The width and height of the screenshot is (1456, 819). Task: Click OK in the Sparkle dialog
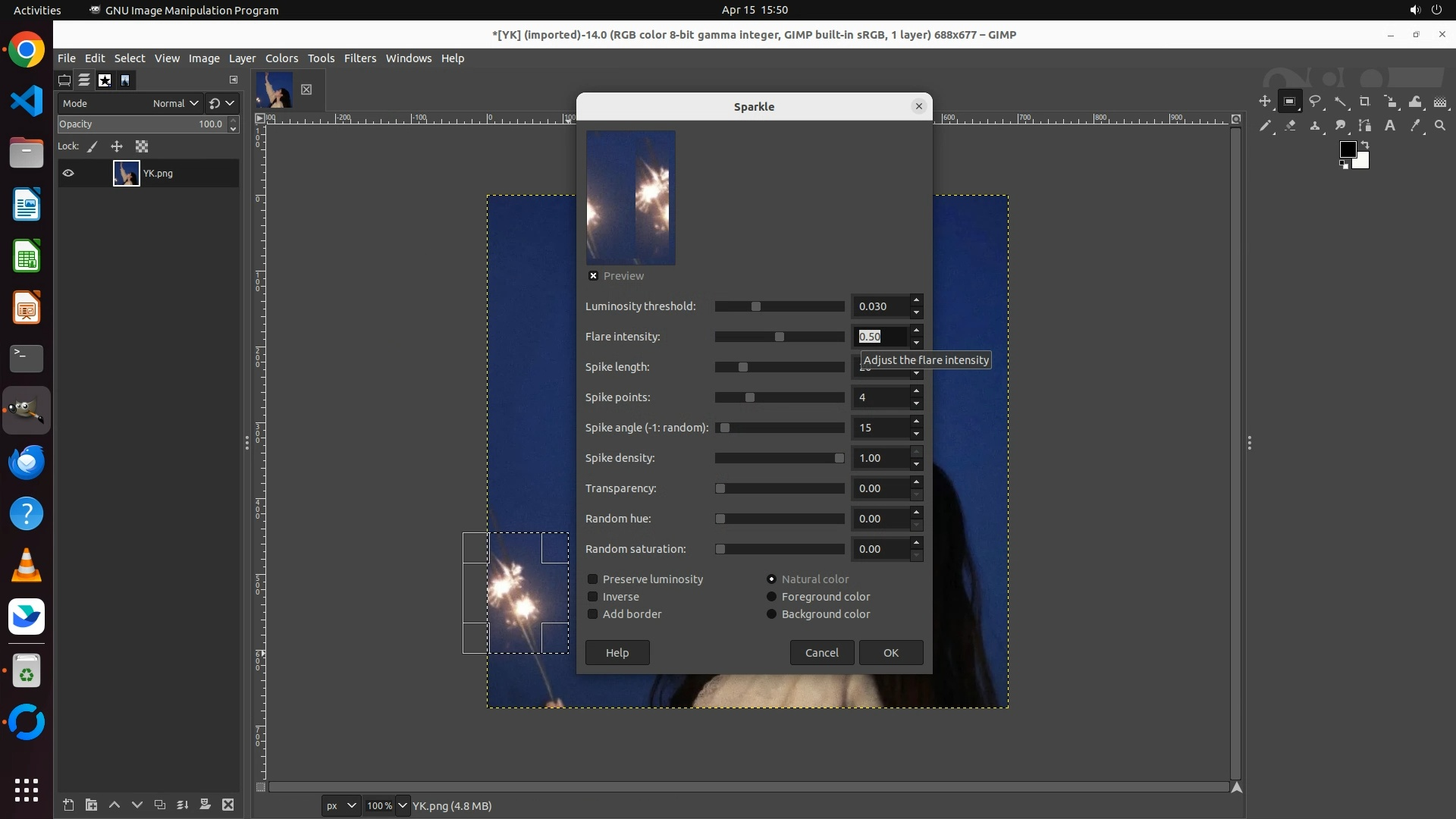click(890, 653)
